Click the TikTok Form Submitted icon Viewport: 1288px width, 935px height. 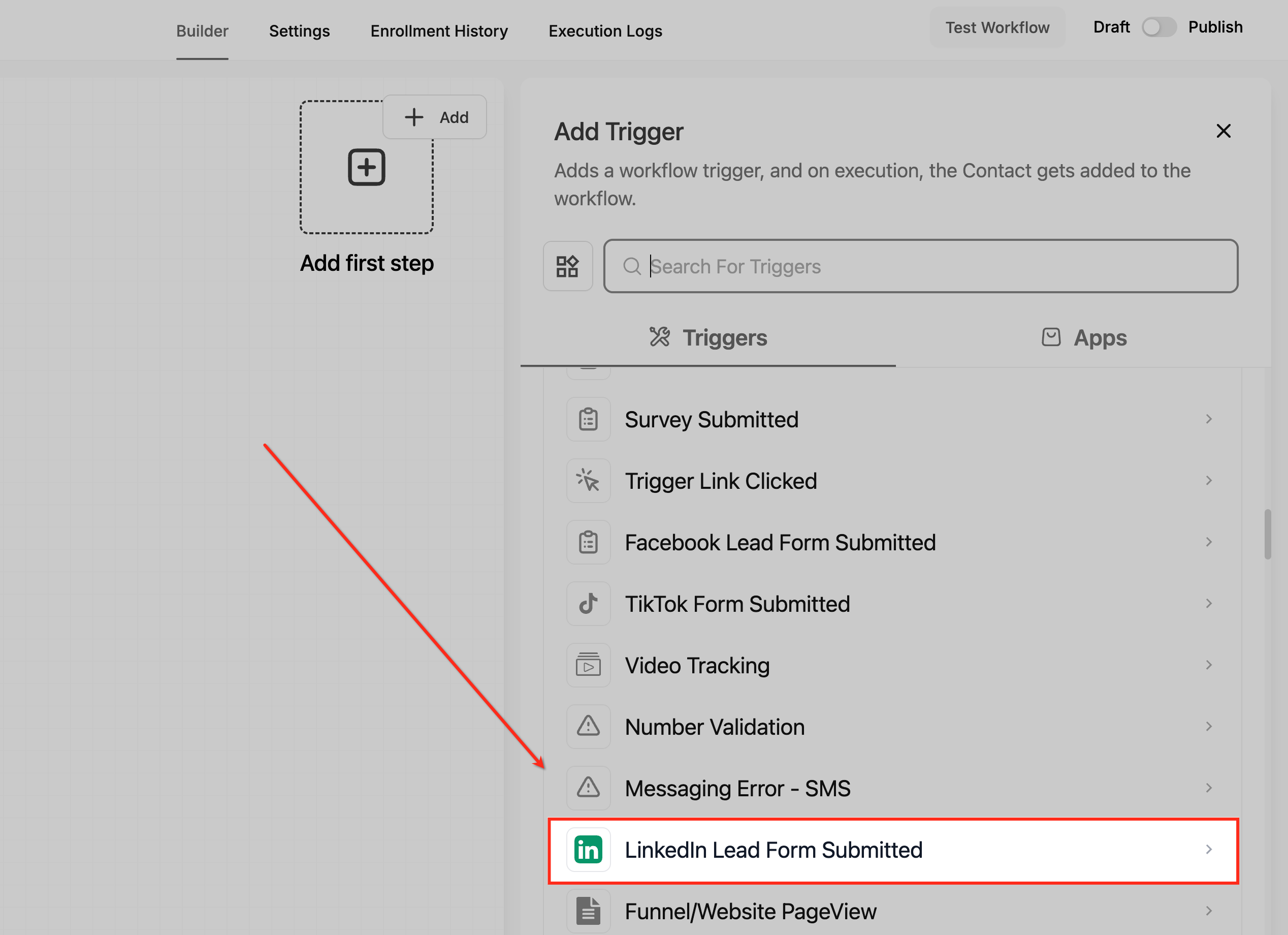pos(588,604)
